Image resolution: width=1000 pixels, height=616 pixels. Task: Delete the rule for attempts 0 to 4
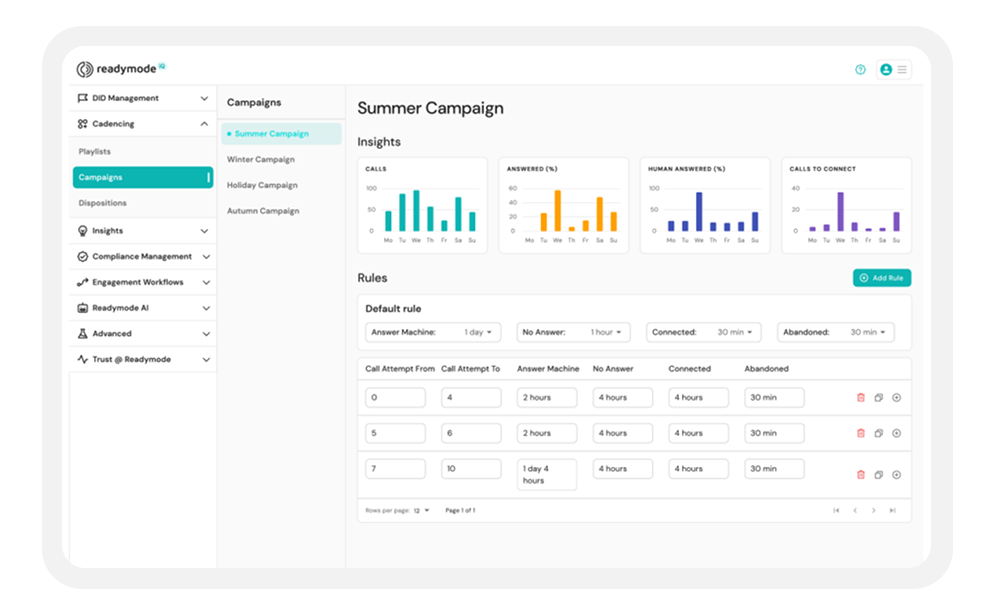pyautogui.click(x=861, y=398)
